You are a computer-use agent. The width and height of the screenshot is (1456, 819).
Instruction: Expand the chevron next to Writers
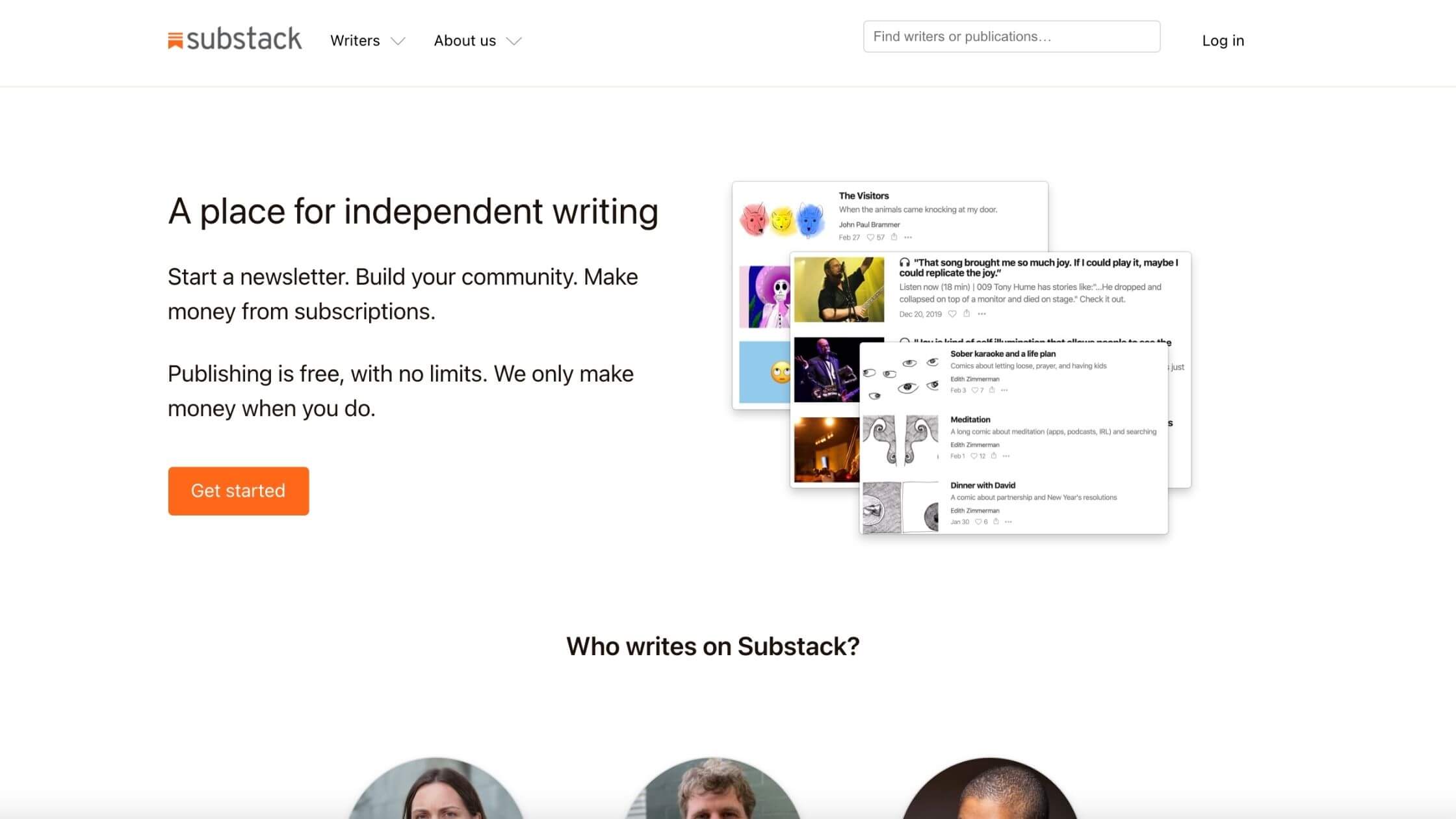pyautogui.click(x=398, y=41)
